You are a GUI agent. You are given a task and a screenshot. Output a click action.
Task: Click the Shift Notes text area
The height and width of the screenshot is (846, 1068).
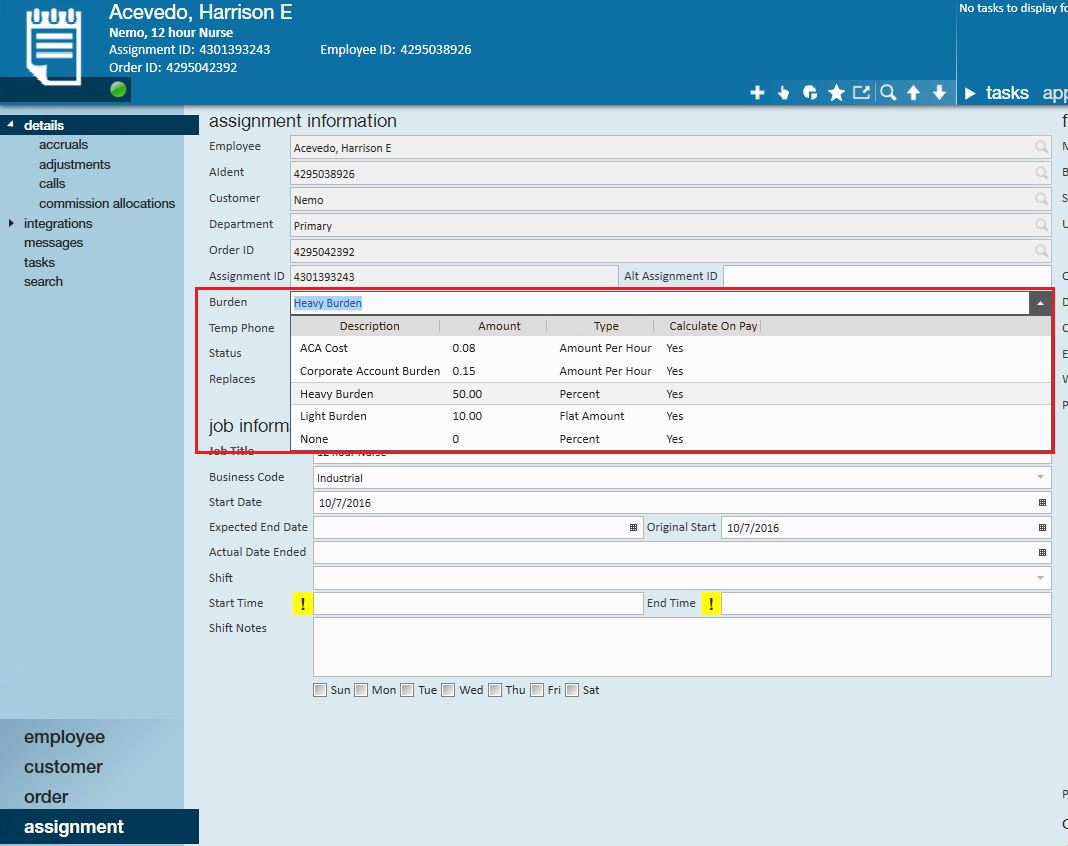click(x=681, y=647)
